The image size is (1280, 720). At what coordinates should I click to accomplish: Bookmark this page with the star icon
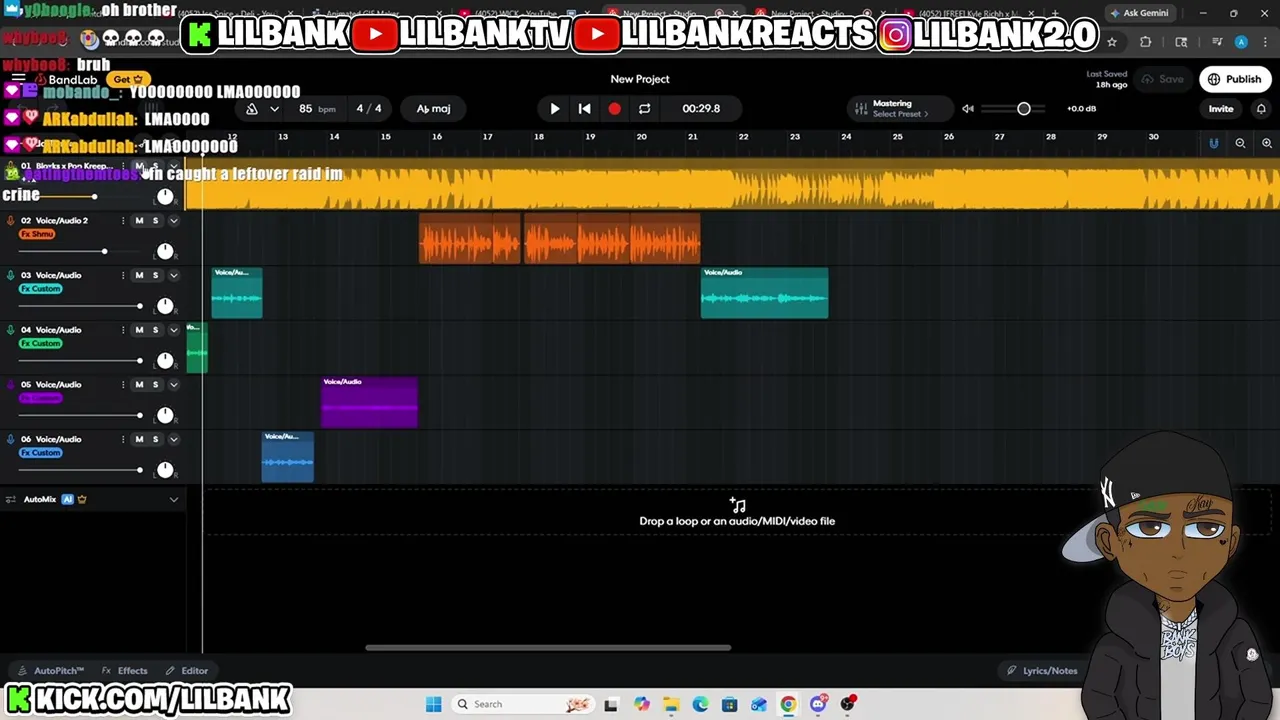pos(1112,42)
